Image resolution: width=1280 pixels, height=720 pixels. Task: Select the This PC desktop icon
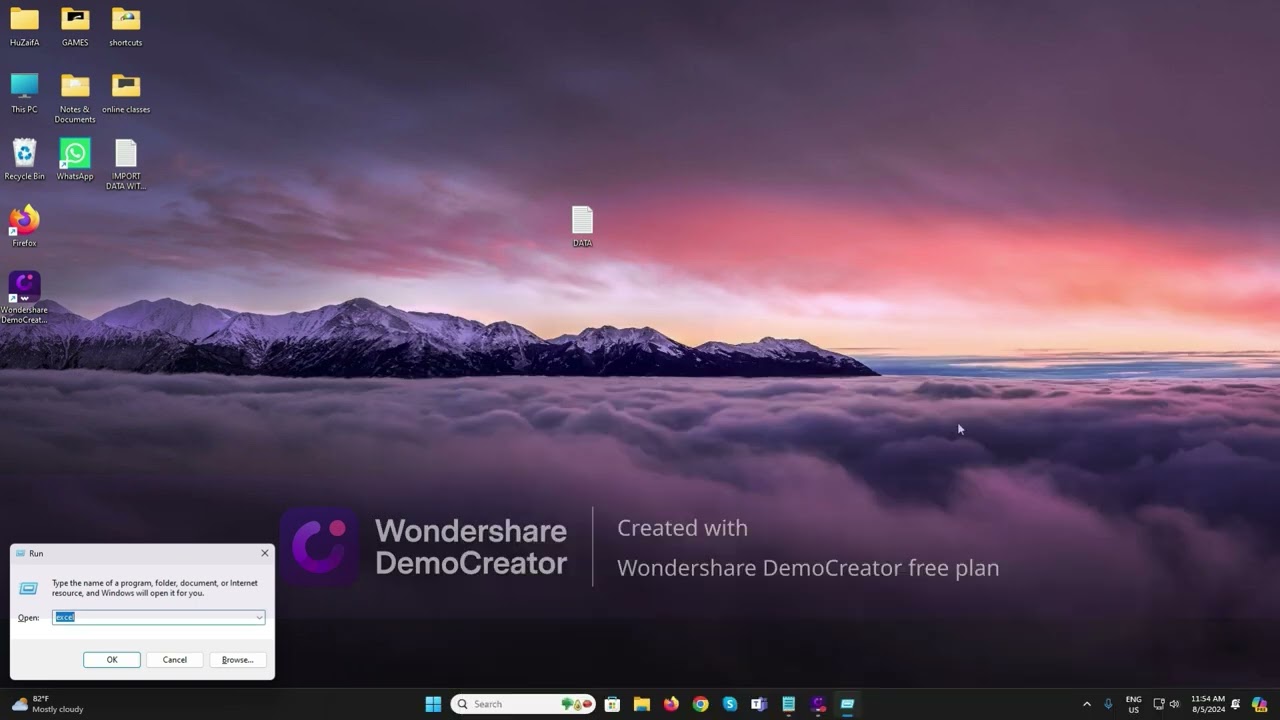(24, 93)
